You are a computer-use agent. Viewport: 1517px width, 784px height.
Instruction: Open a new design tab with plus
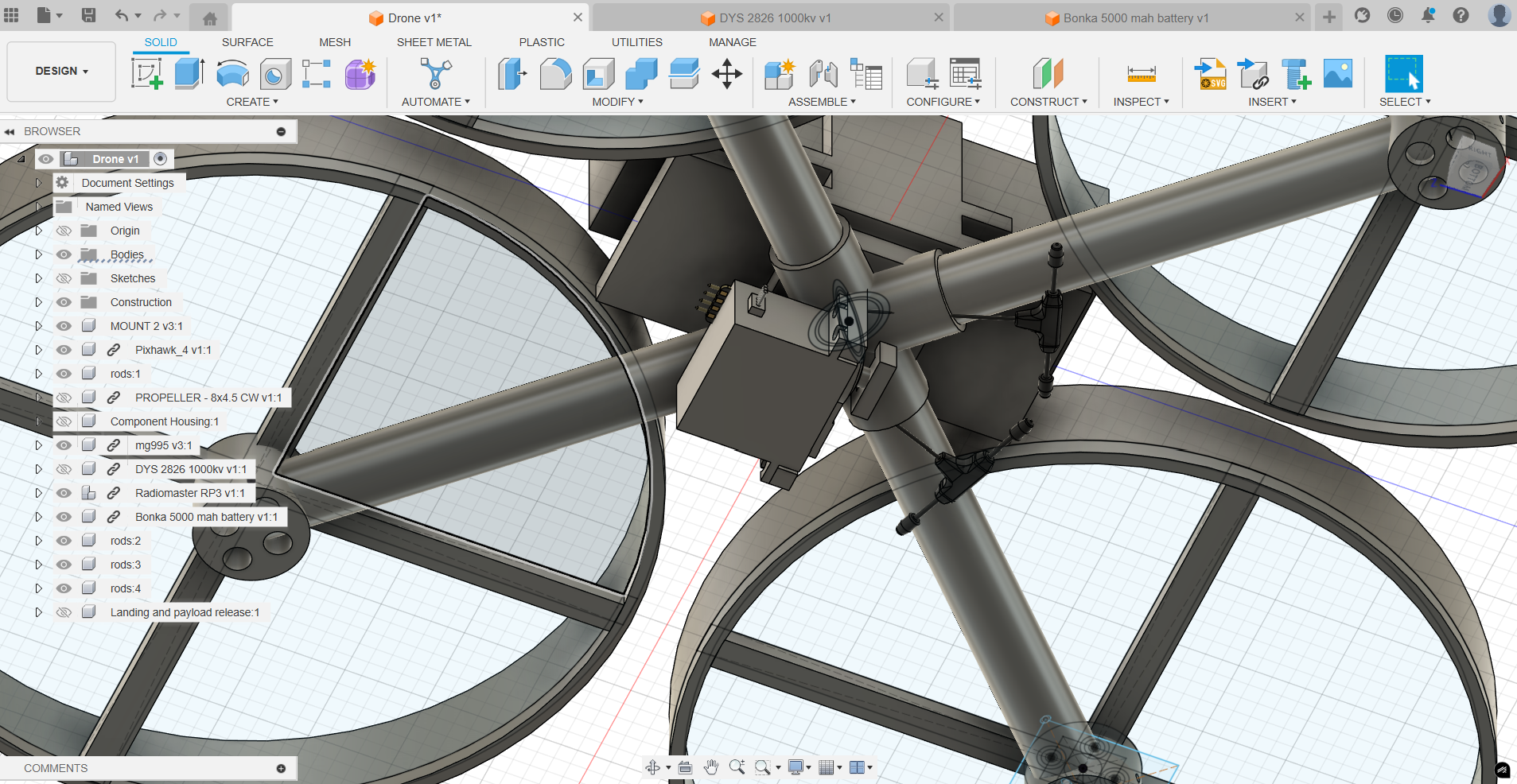pyautogui.click(x=1329, y=17)
